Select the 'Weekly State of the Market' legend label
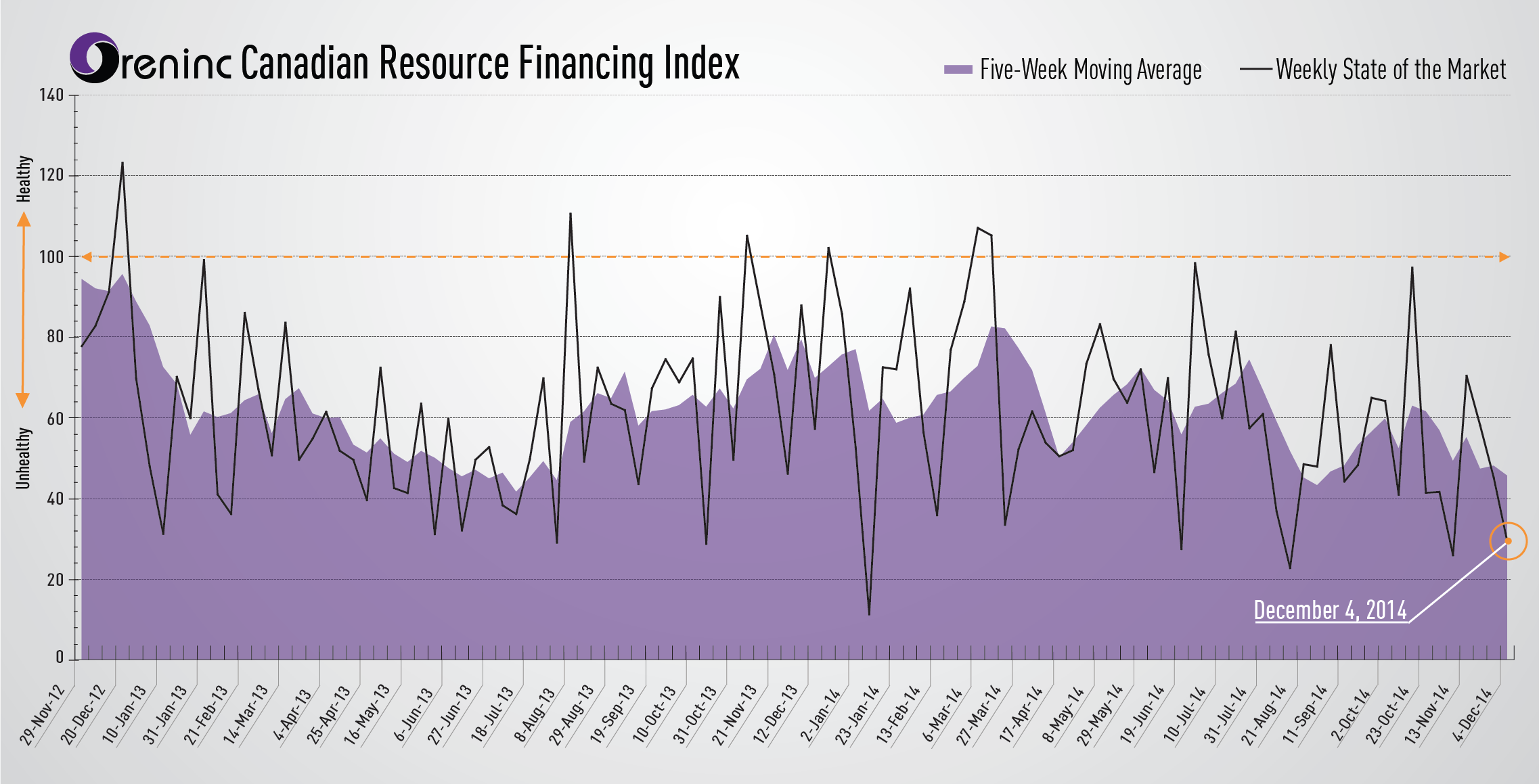Image resolution: width=1539 pixels, height=784 pixels. click(1391, 70)
